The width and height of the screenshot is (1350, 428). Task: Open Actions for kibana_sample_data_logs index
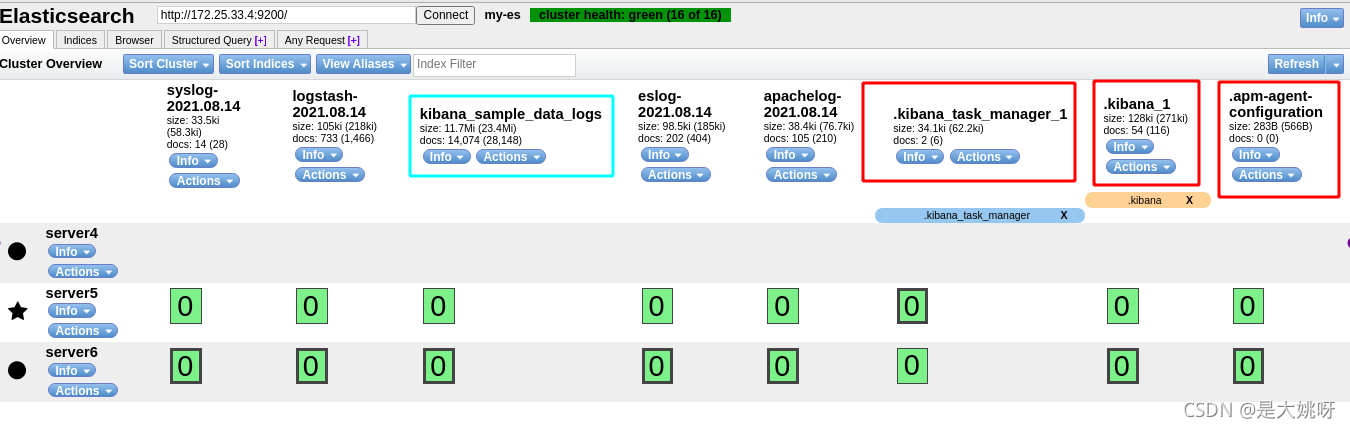pyautogui.click(x=511, y=157)
